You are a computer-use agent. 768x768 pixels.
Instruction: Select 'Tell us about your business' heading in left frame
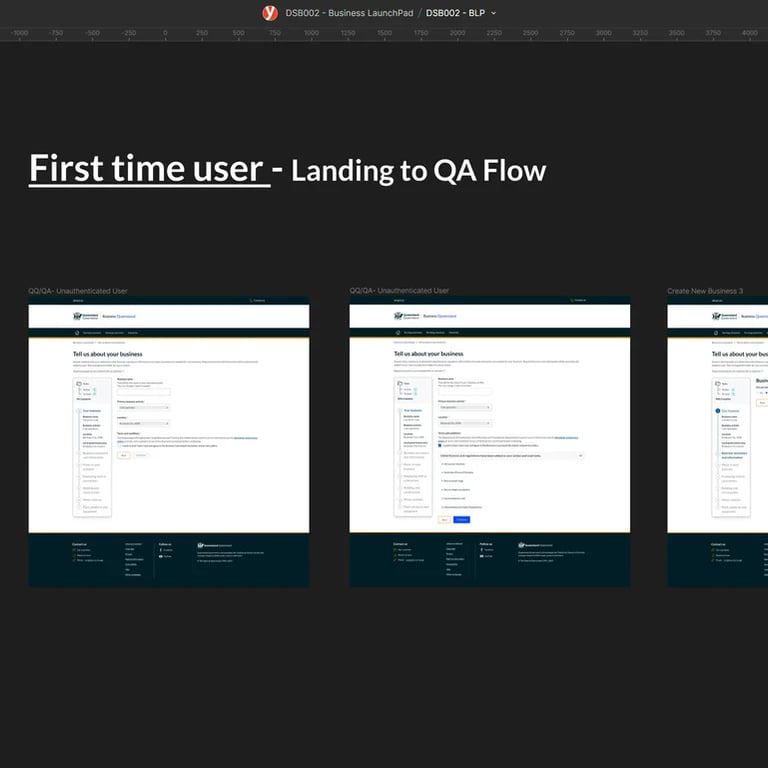(x=108, y=354)
